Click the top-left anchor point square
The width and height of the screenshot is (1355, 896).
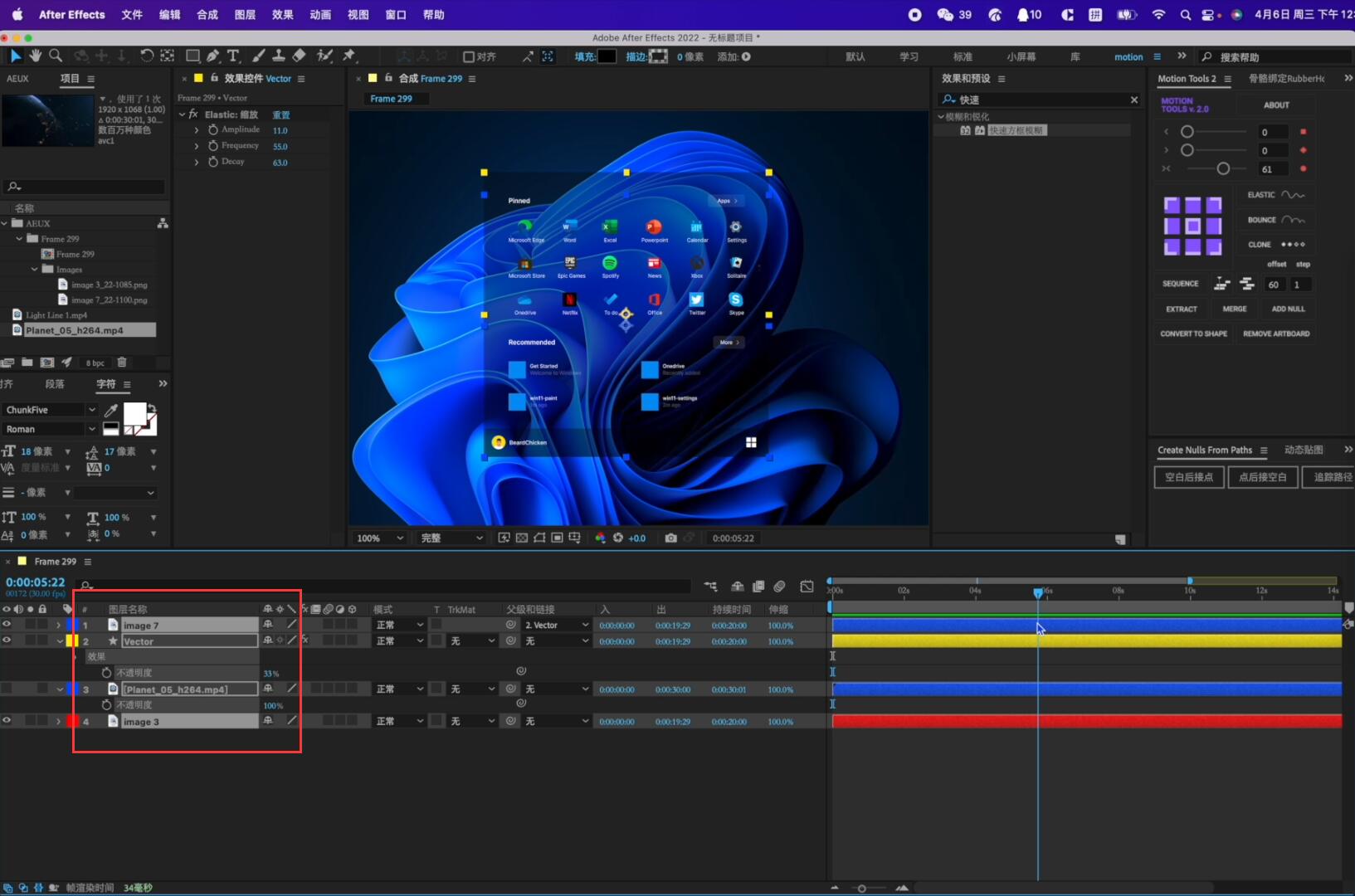click(x=1172, y=204)
